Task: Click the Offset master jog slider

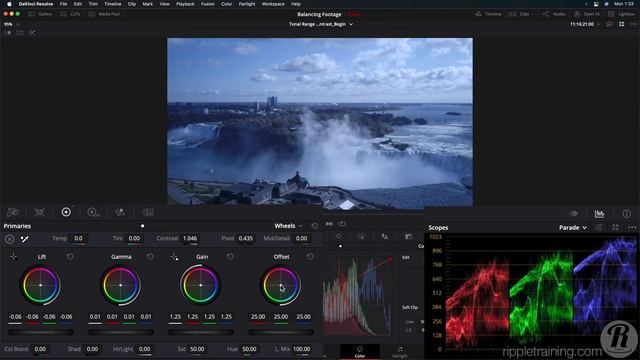Action: pyautogui.click(x=281, y=332)
